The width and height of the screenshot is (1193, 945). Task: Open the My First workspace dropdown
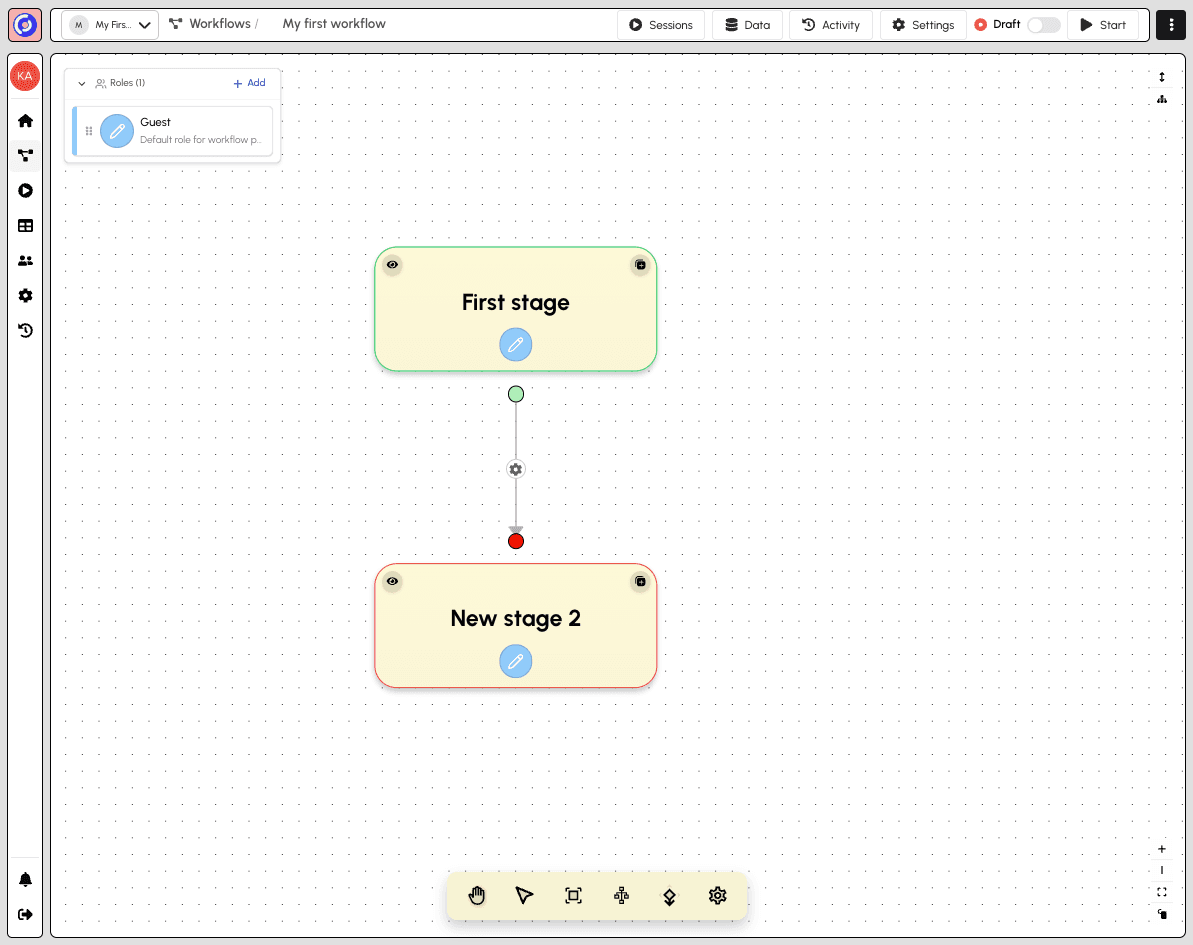click(x=110, y=23)
